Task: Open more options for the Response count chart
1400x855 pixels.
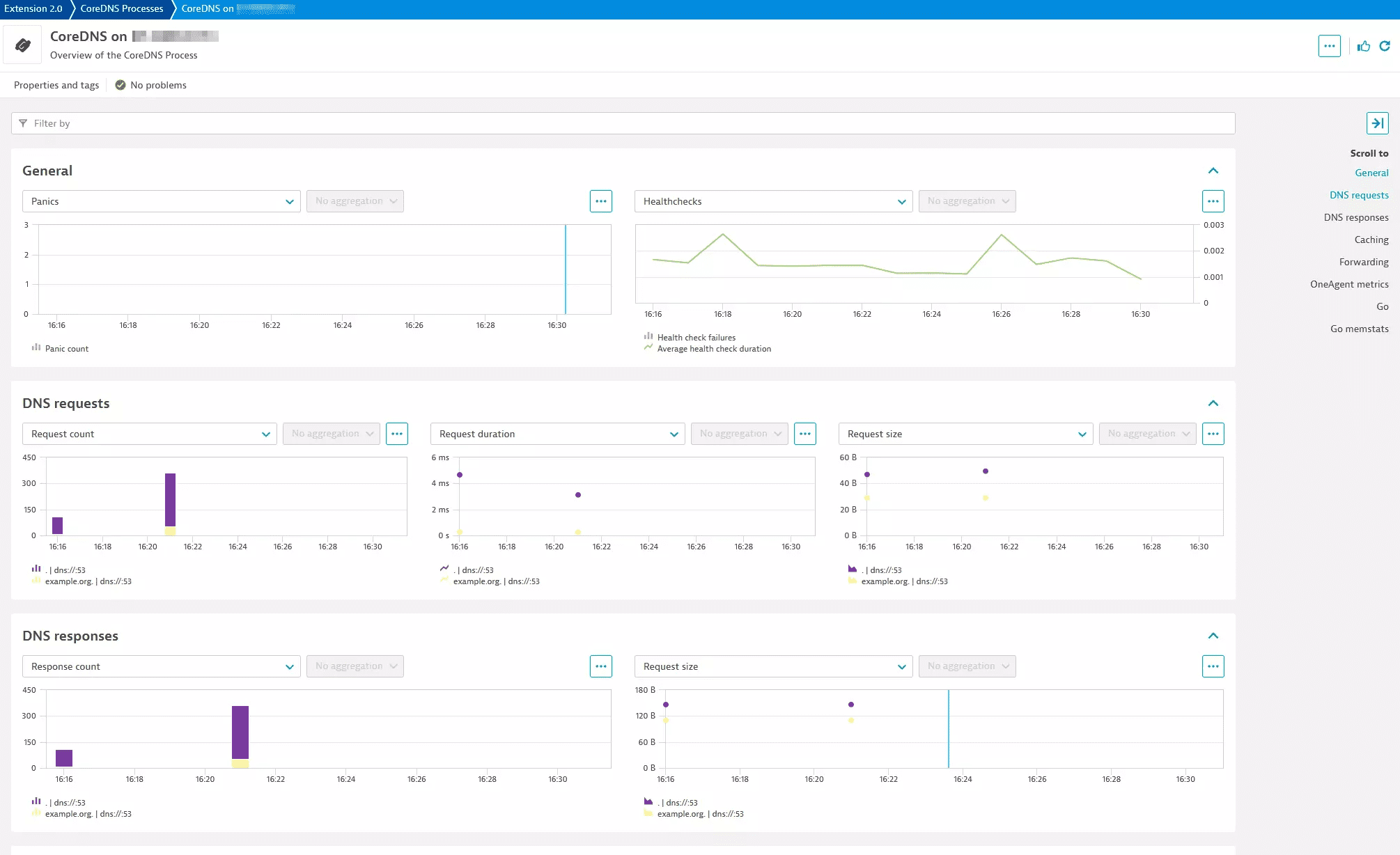Action: 600,666
